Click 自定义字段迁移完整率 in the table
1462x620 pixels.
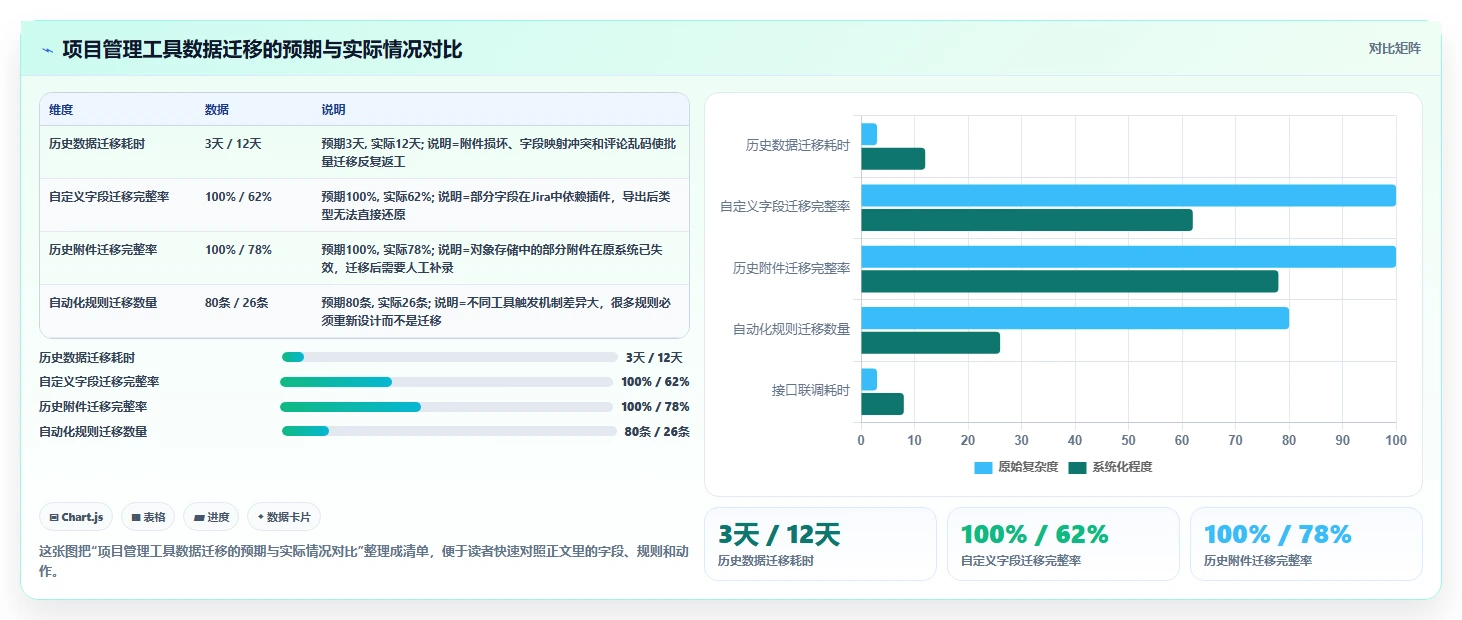pos(109,196)
